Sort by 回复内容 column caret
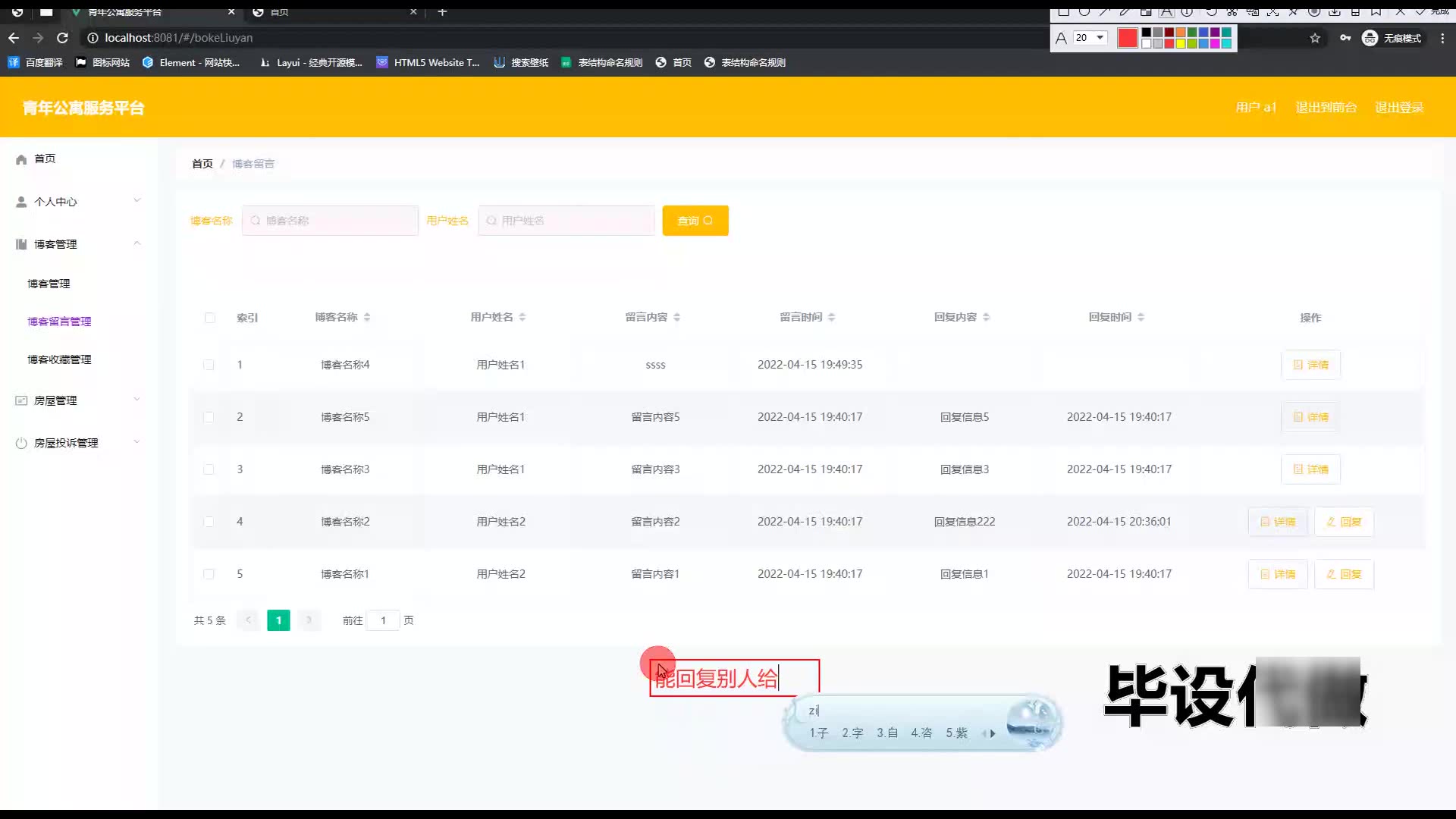The image size is (1456, 819). coord(987,317)
